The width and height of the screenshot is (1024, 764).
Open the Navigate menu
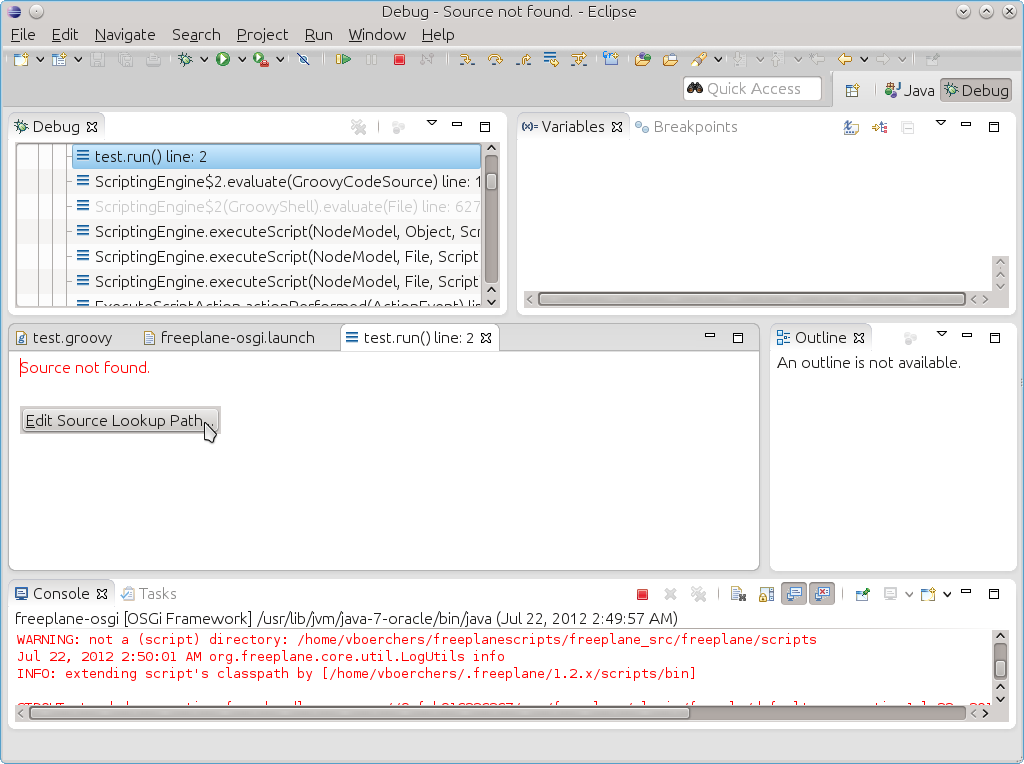(125, 34)
